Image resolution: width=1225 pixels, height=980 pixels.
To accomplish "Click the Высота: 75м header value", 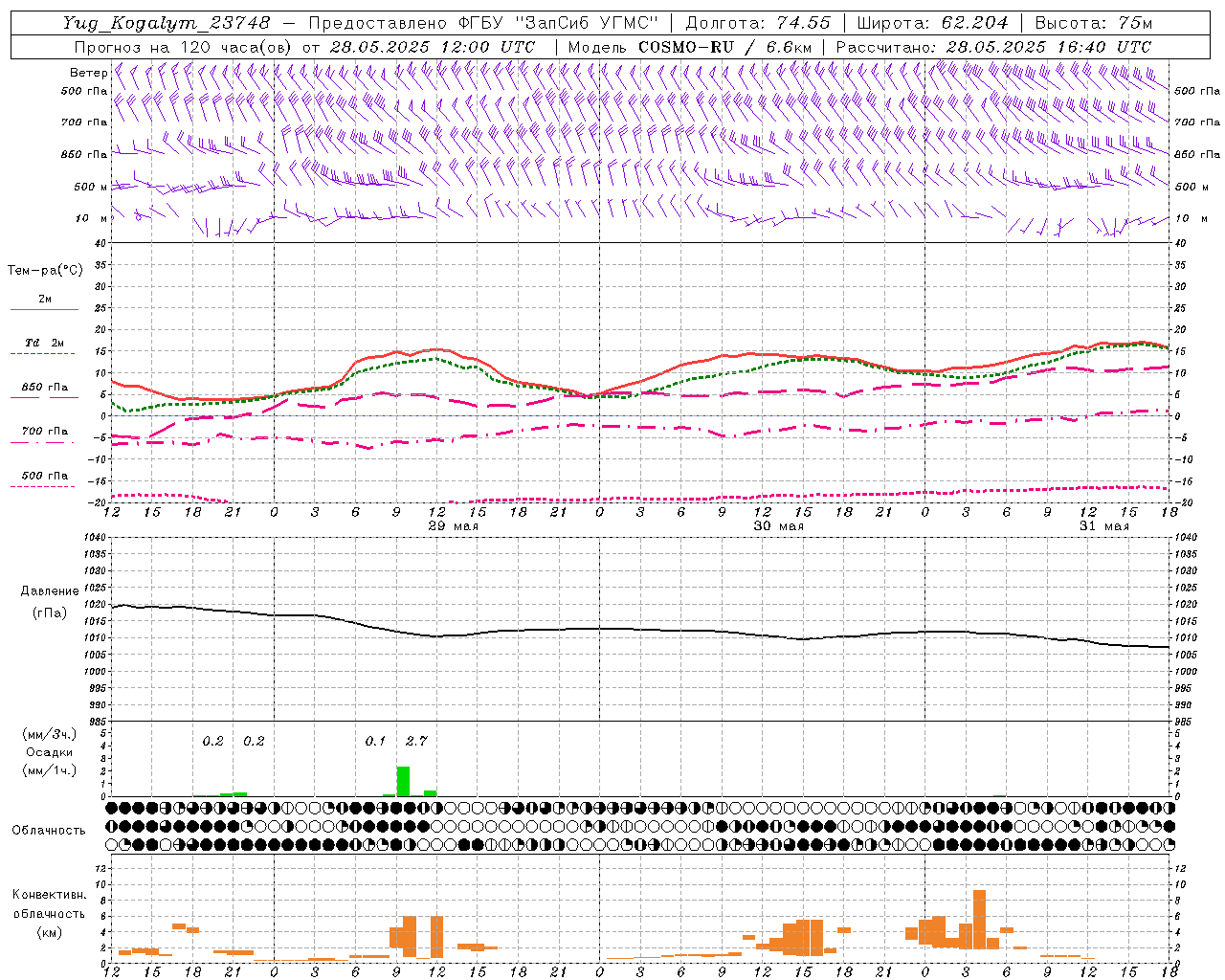I will click(1094, 23).
